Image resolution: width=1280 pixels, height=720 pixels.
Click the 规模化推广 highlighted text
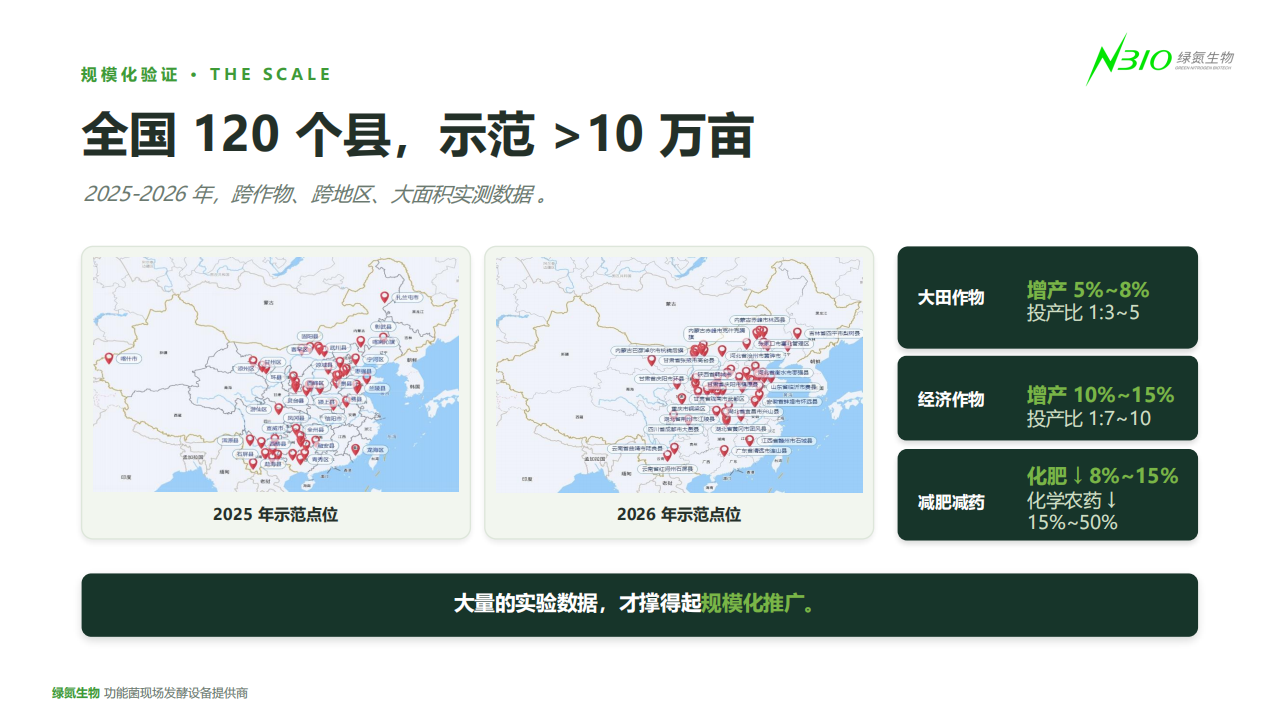[757, 604]
